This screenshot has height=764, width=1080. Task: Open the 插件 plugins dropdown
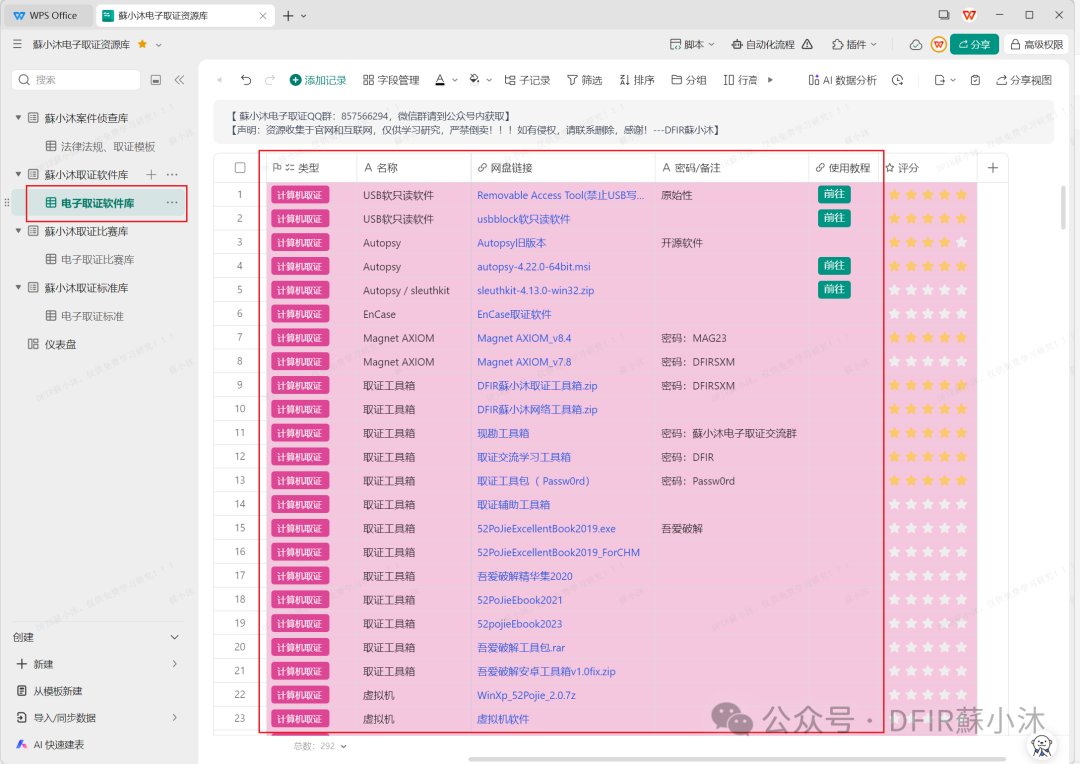pos(855,44)
